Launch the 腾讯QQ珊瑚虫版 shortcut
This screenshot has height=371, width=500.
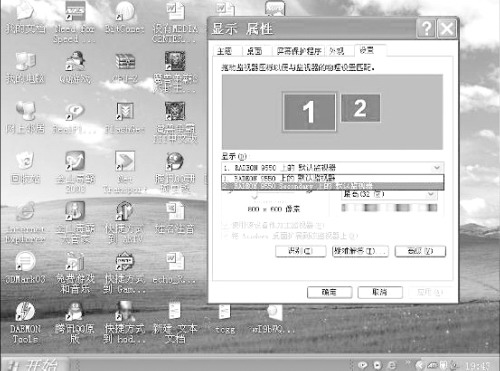[175, 172]
